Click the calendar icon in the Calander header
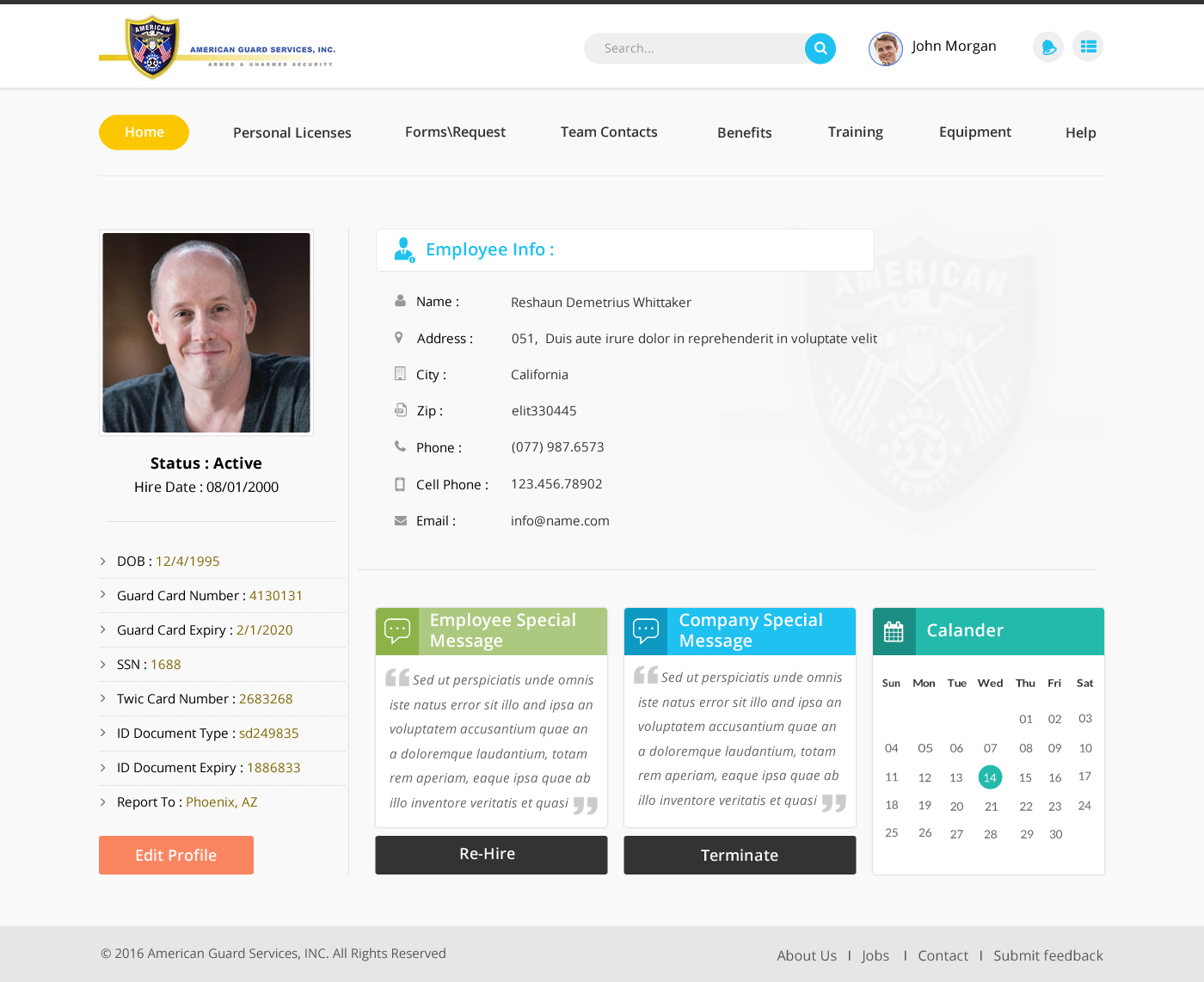Image resolution: width=1204 pixels, height=982 pixels. click(894, 631)
